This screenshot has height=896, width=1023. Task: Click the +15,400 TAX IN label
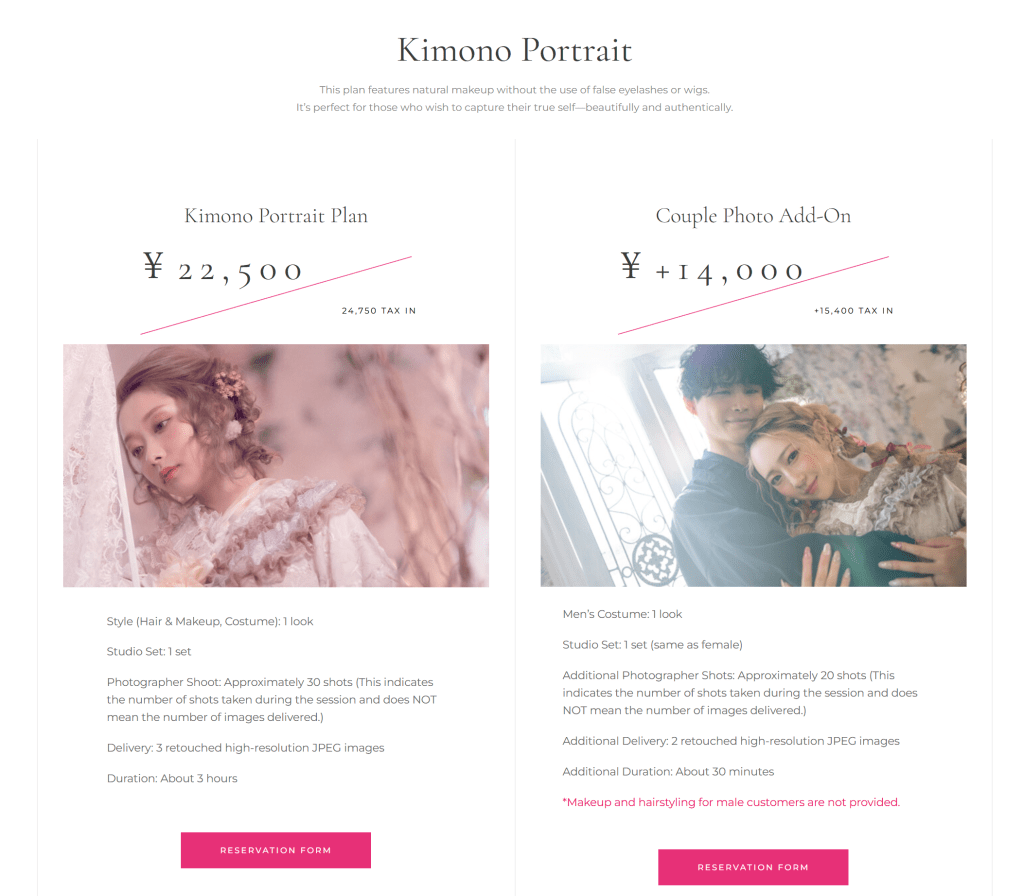[853, 311]
